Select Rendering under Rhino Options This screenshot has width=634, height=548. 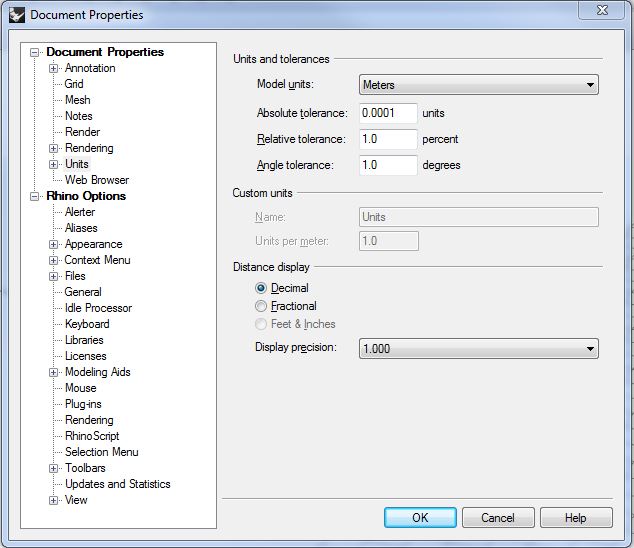click(x=89, y=420)
